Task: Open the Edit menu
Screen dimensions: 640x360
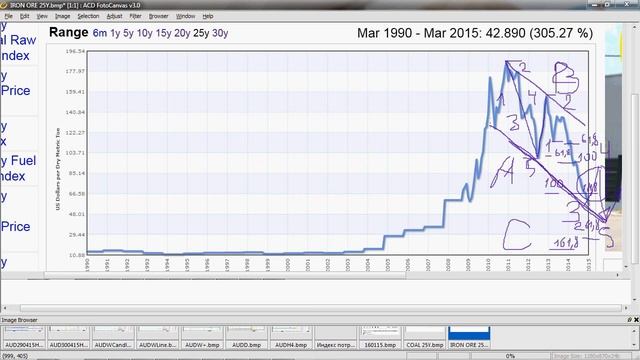Action: pos(24,16)
